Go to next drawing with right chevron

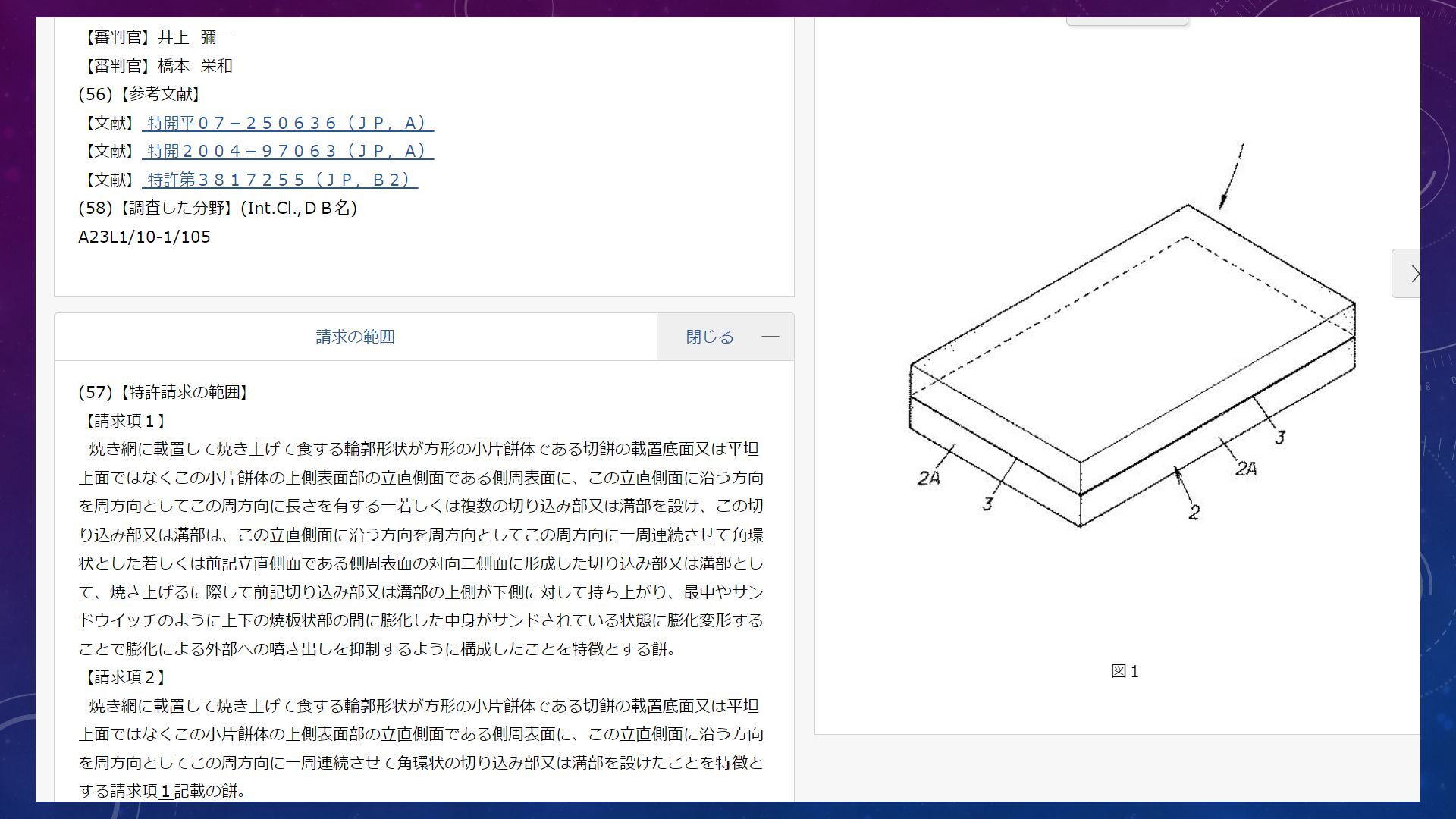(1410, 274)
